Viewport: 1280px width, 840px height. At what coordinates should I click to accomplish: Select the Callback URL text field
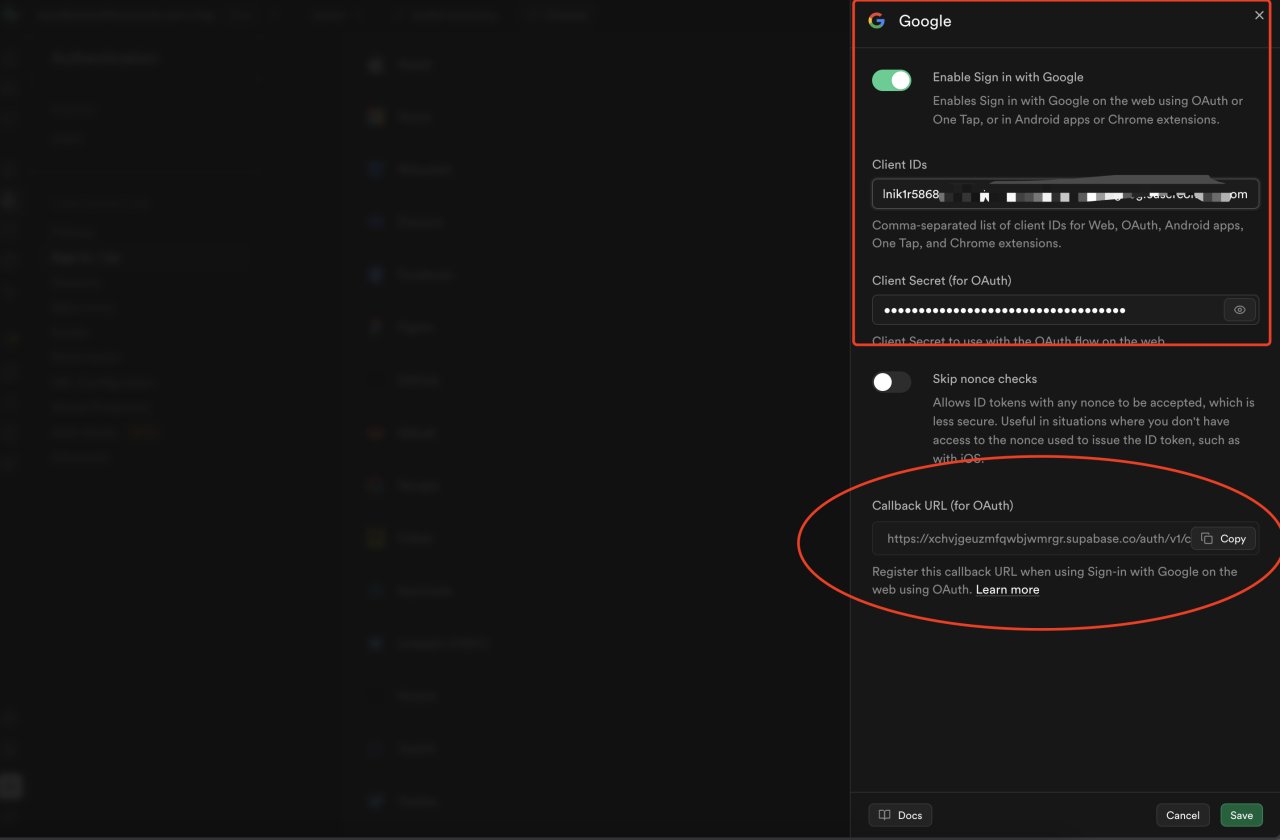click(x=1030, y=538)
